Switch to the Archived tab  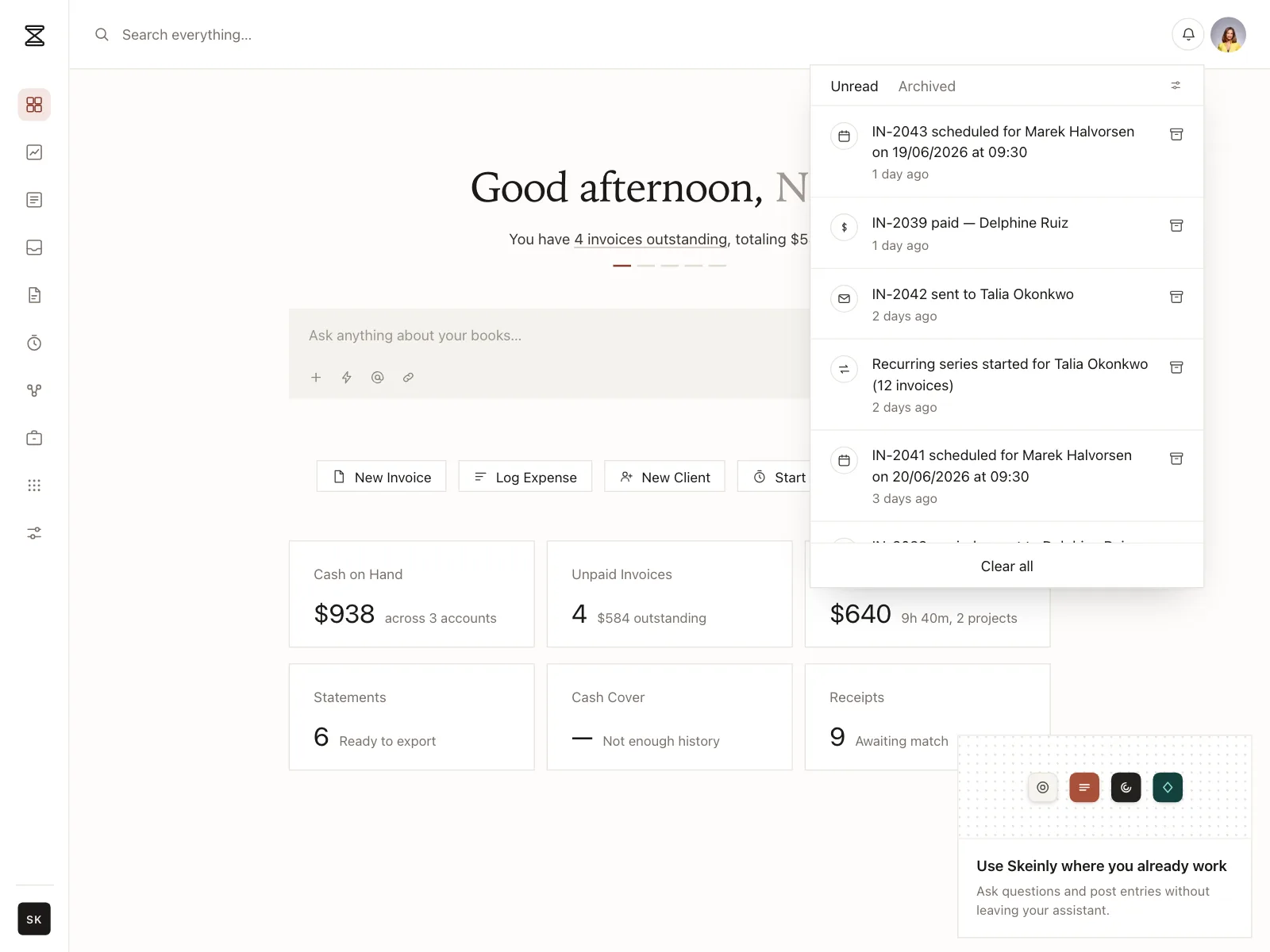pyautogui.click(x=926, y=86)
